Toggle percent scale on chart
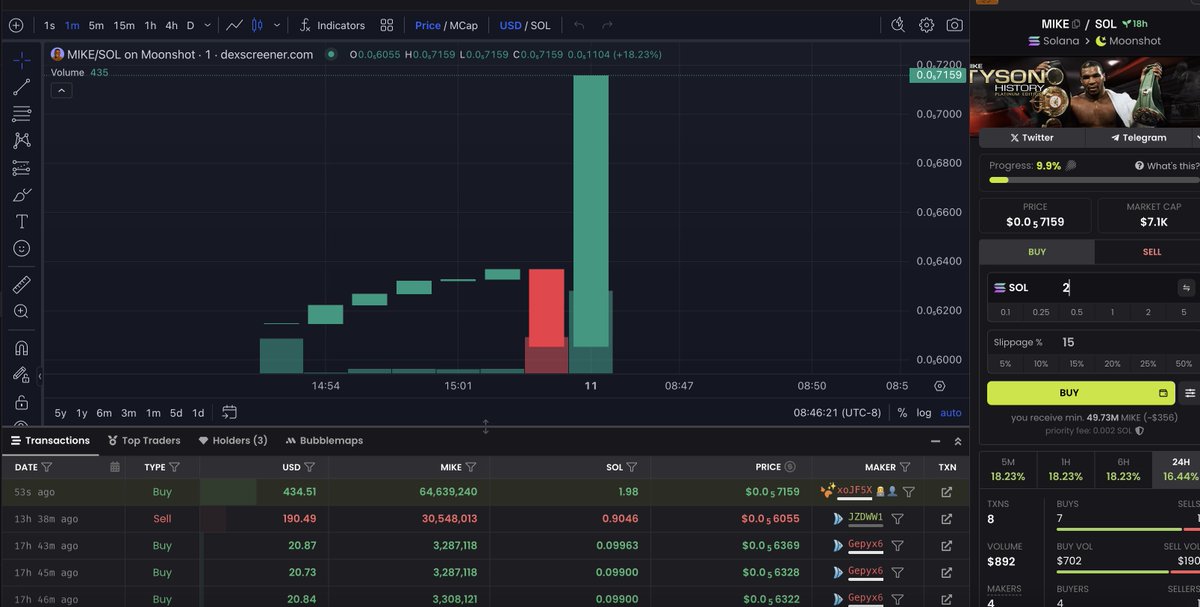This screenshot has width=1200, height=607. pyautogui.click(x=902, y=413)
